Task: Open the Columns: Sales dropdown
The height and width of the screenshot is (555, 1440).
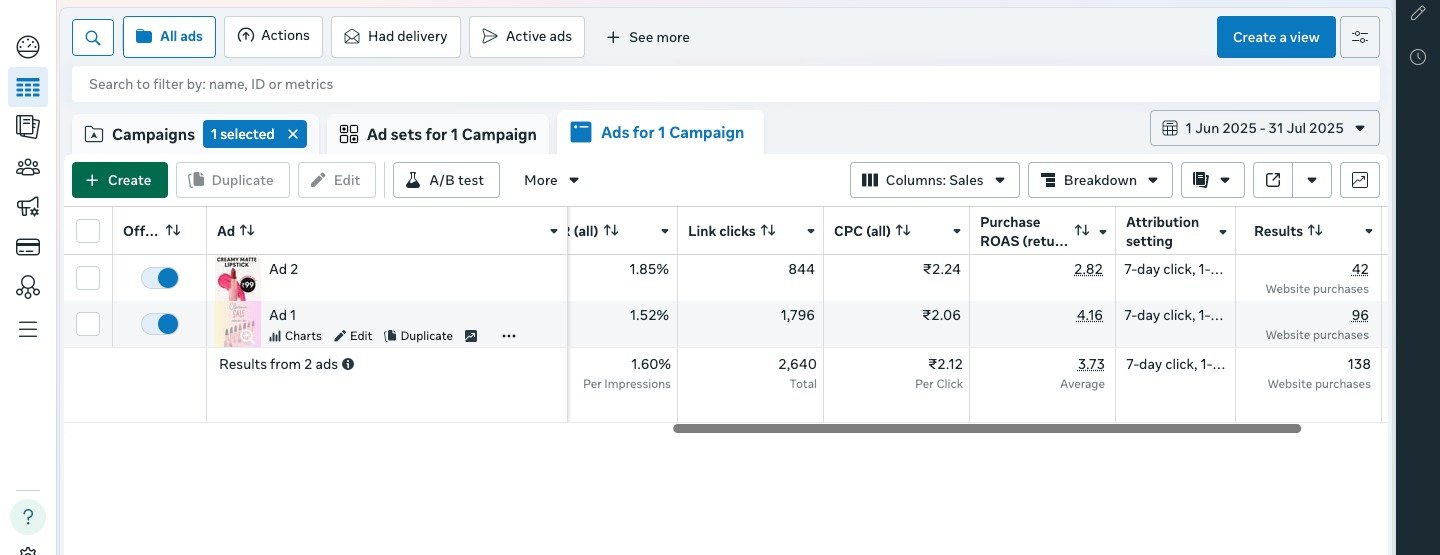Action: [x=934, y=180]
